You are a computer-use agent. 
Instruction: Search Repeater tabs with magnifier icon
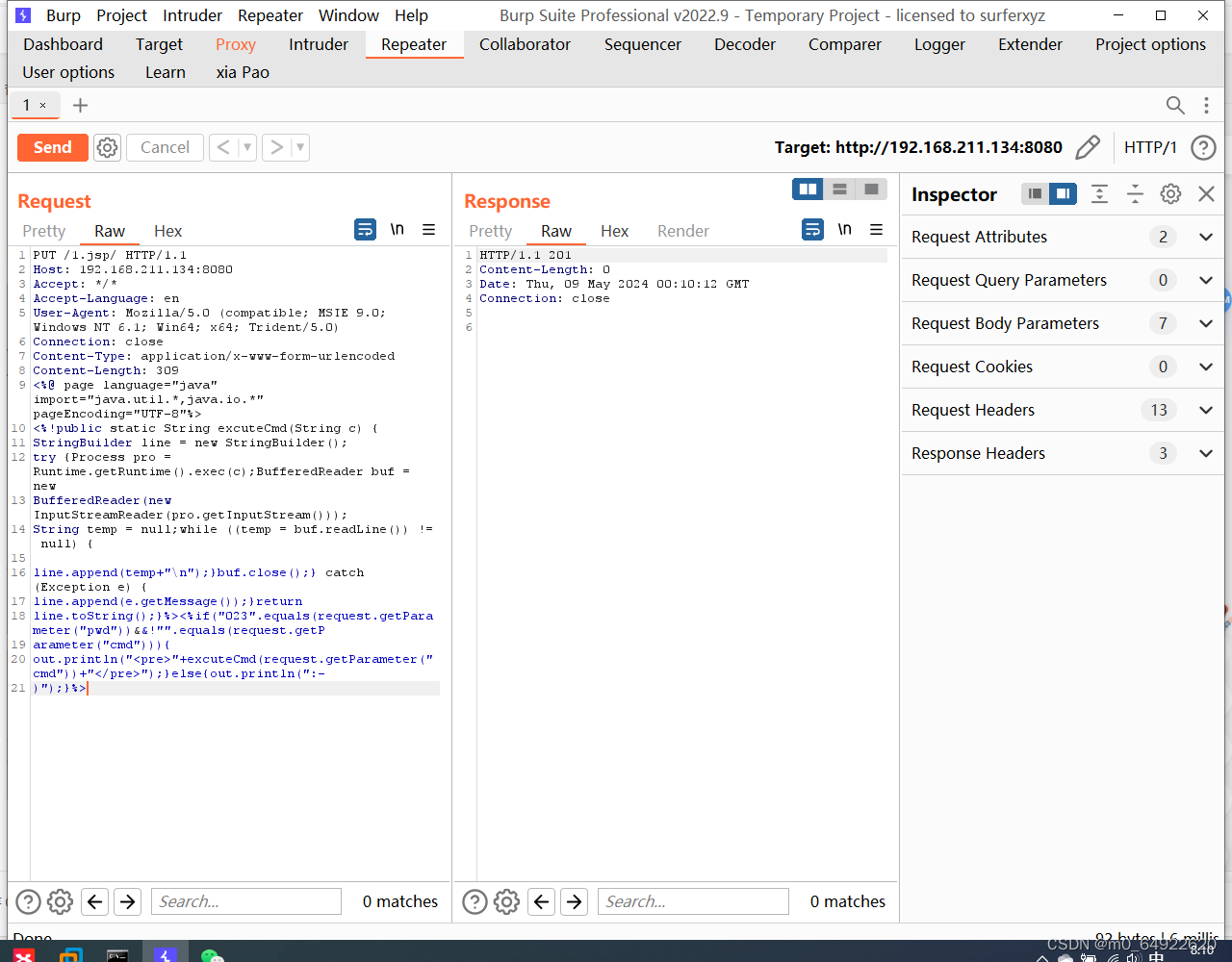pyautogui.click(x=1175, y=105)
